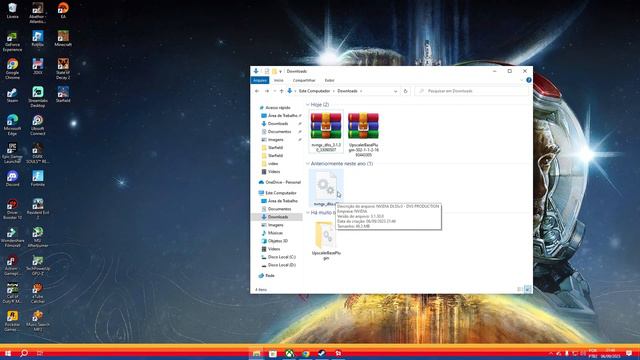Image resolution: width=640 pixels, height=360 pixels.
Task: Select the Call of Duty desktop shortcut
Action: (x=12, y=293)
